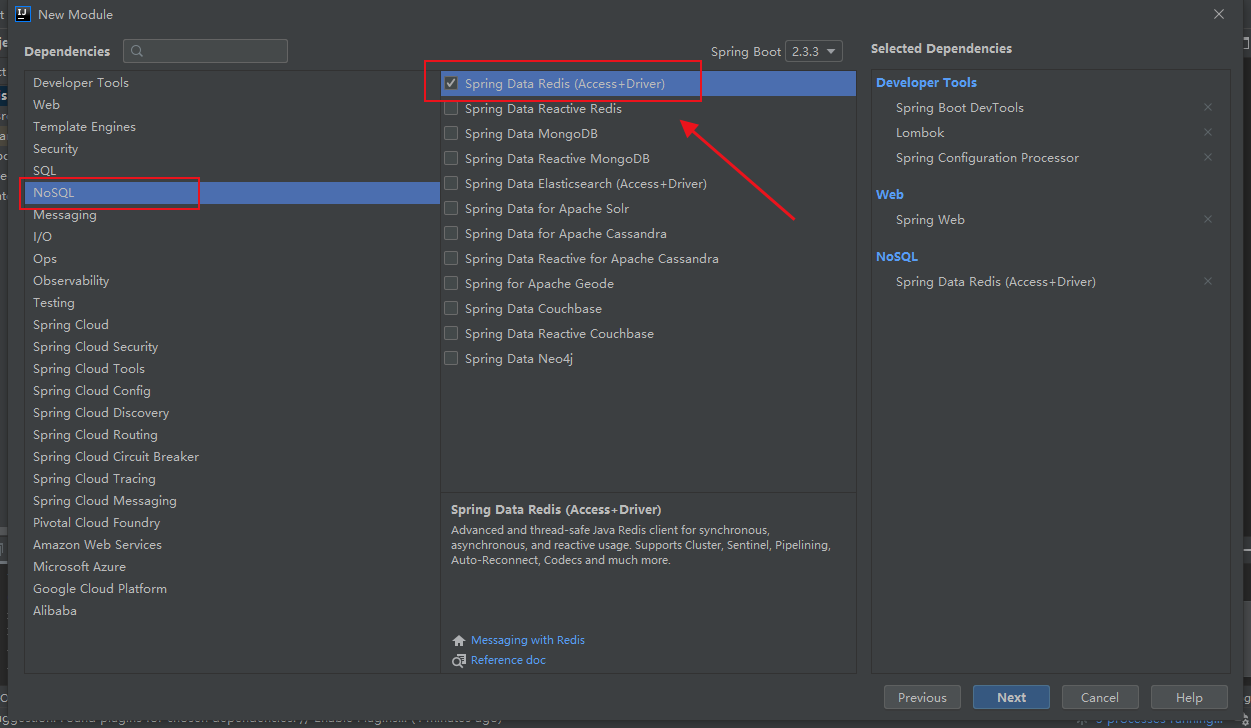
Task: Remove selected Spring Data Redis dependency
Action: pyautogui.click(x=1208, y=281)
